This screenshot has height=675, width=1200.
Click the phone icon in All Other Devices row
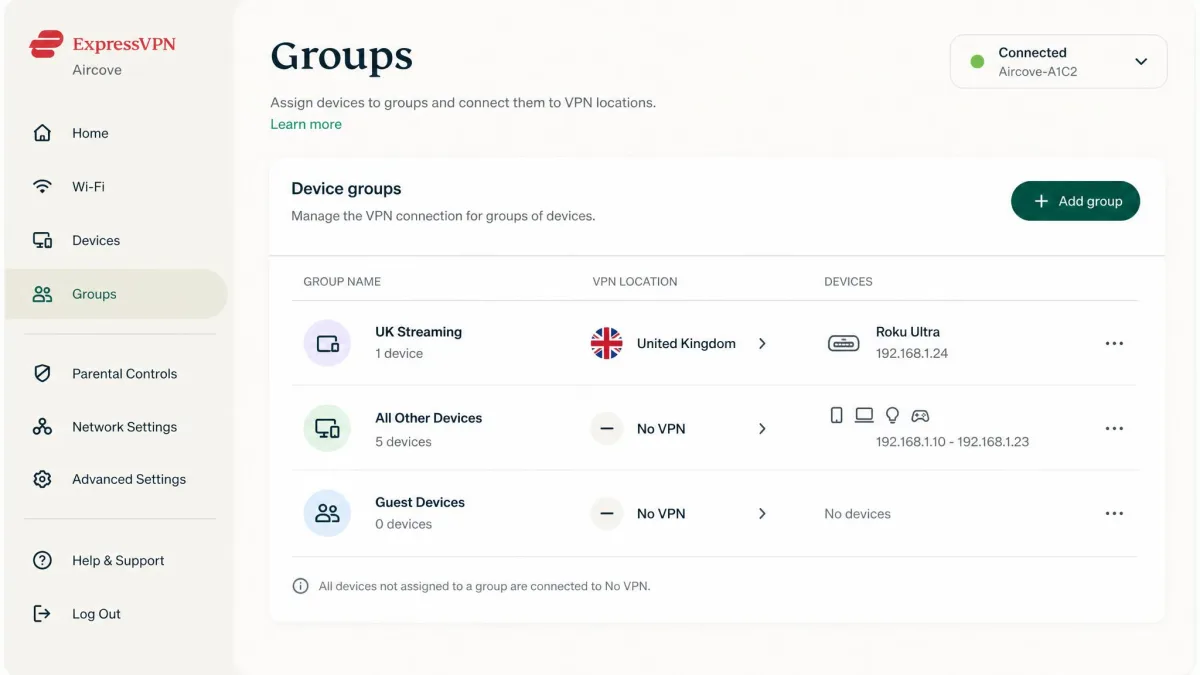point(836,415)
